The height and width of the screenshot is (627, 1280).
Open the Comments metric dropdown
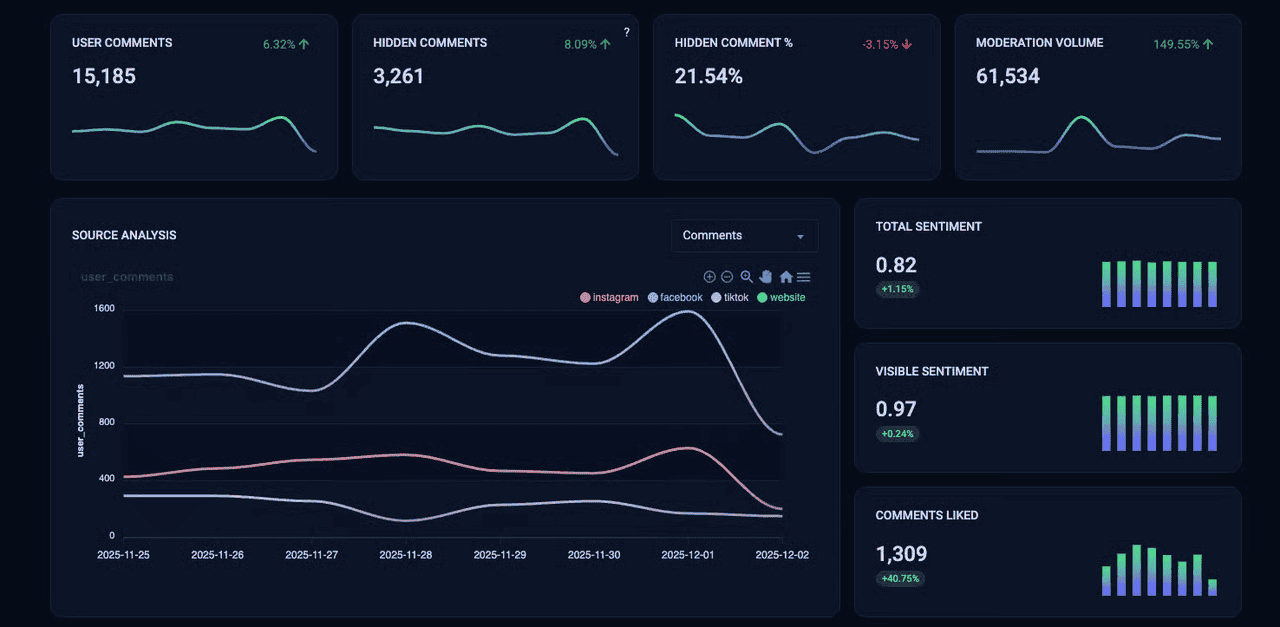pyautogui.click(x=744, y=236)
